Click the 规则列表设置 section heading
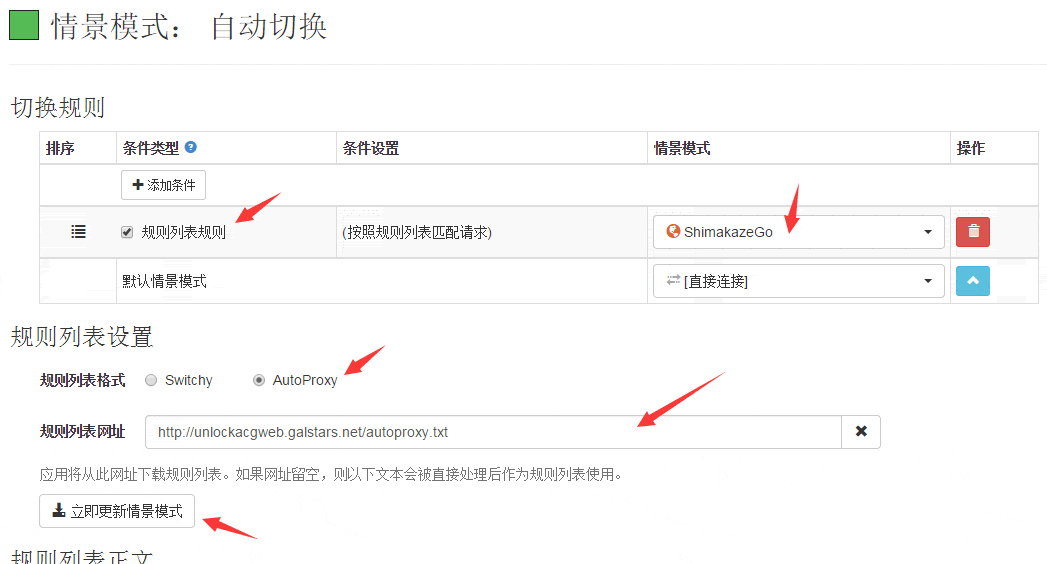1047x564 pixels. pyautogui.click(x=81, y=336)
